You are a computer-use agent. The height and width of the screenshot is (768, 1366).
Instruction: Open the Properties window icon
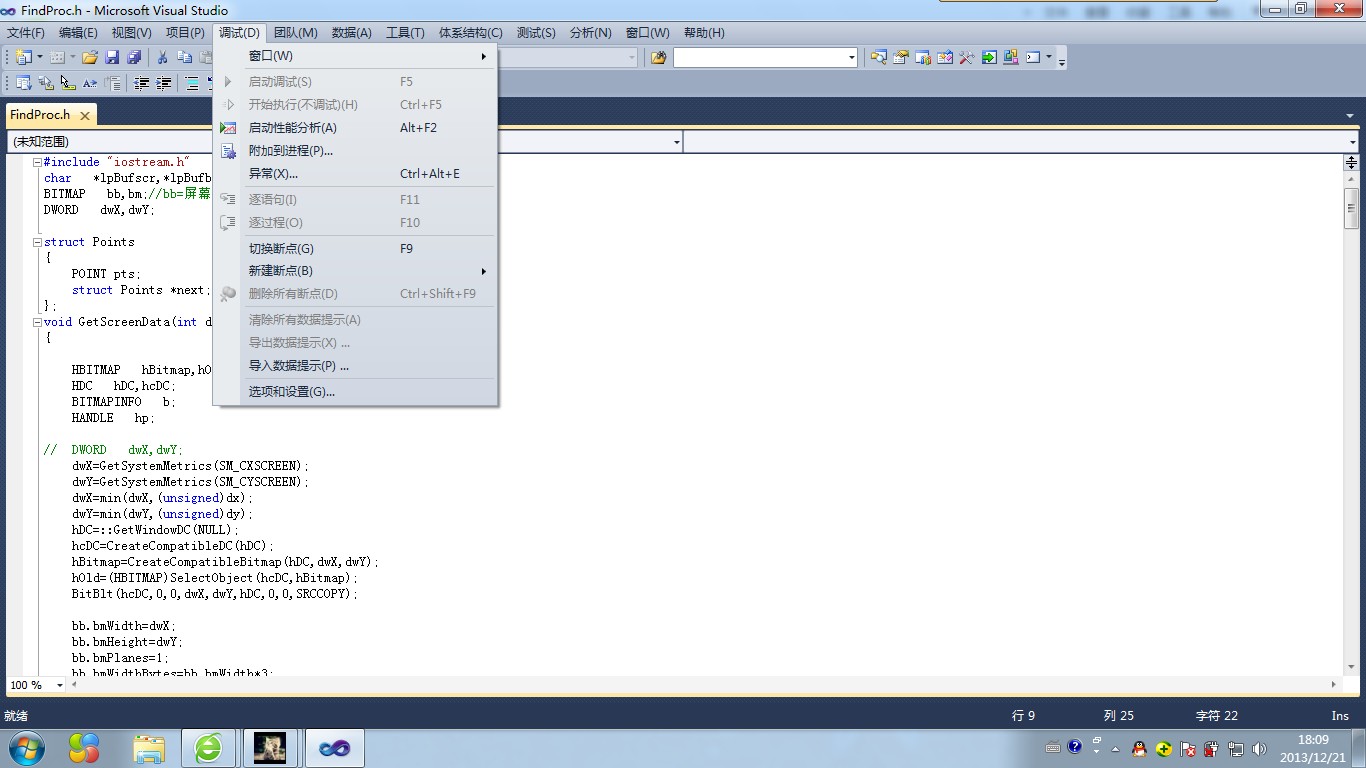(901, 57)
